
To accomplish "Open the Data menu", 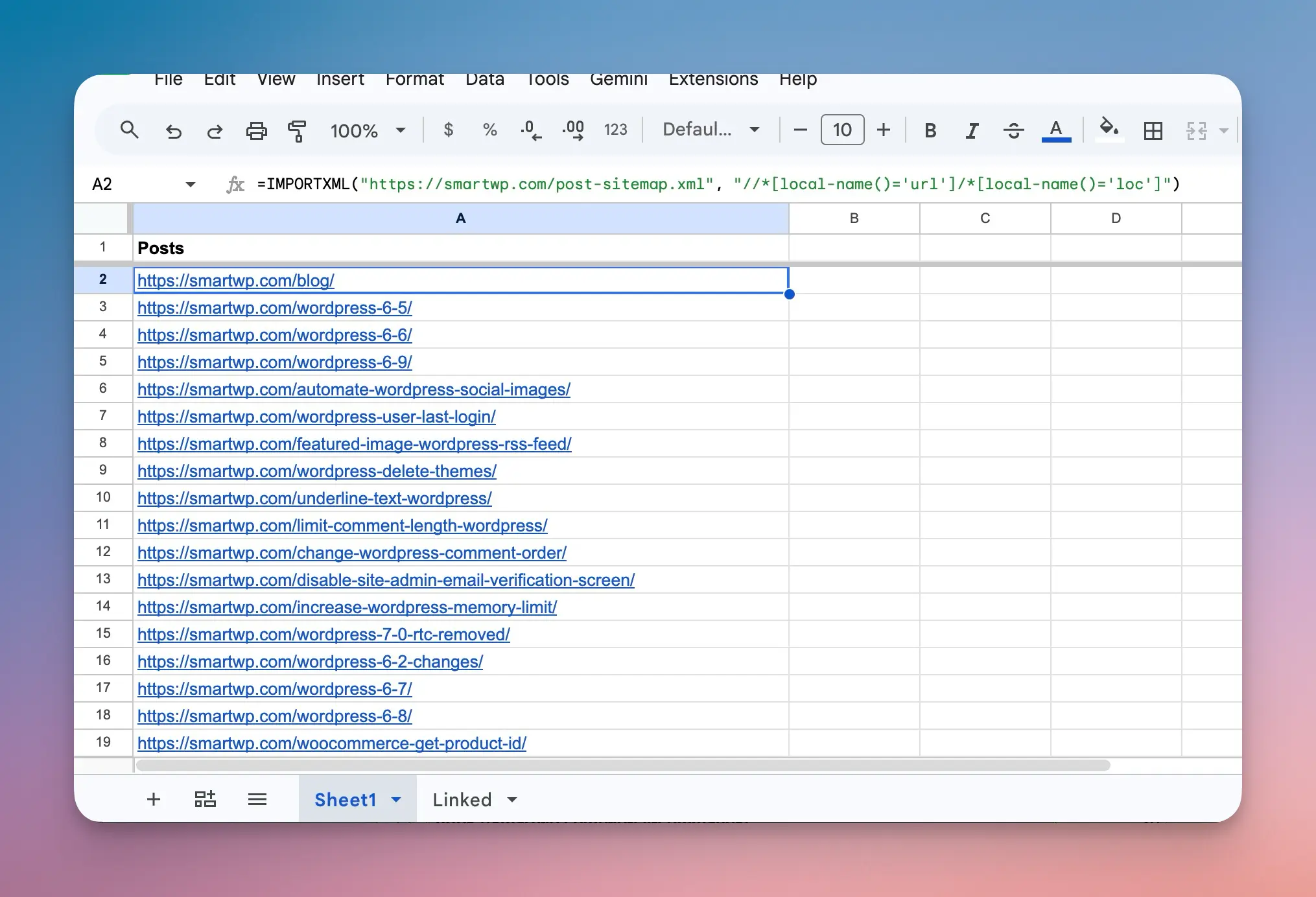I will point(484,79).
